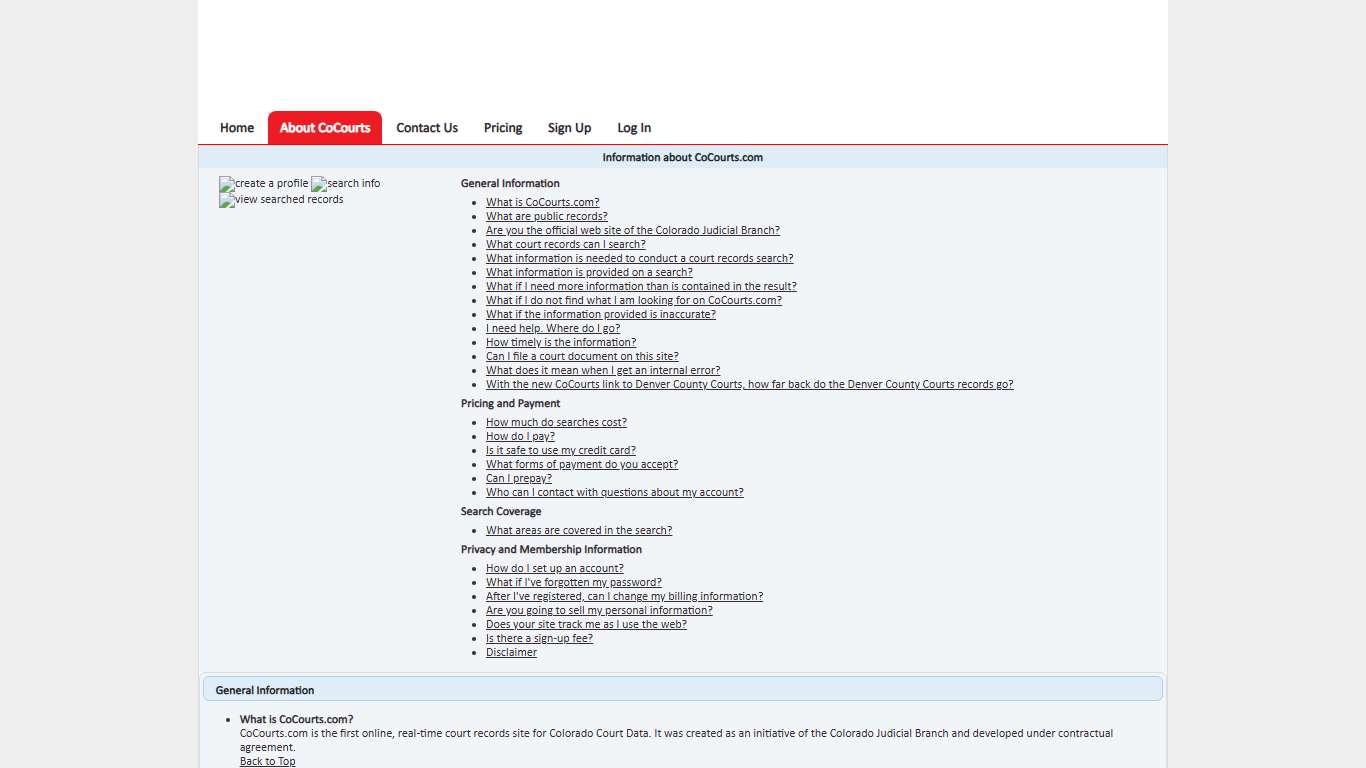Click 'What if I've forgotten my password?'
The height and width of the screenshot is (768, 1366).
coord(573,583)
